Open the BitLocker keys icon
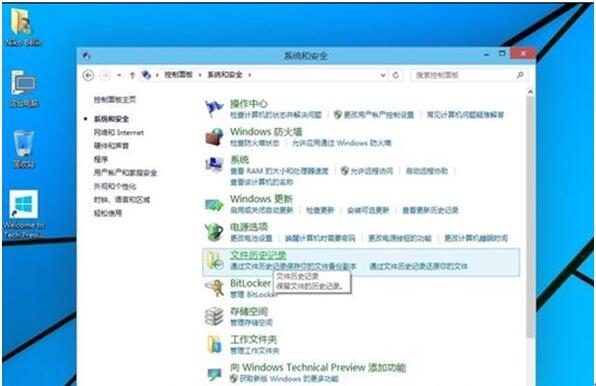Screen dimensions: 596x386 (x=214, y=288)
